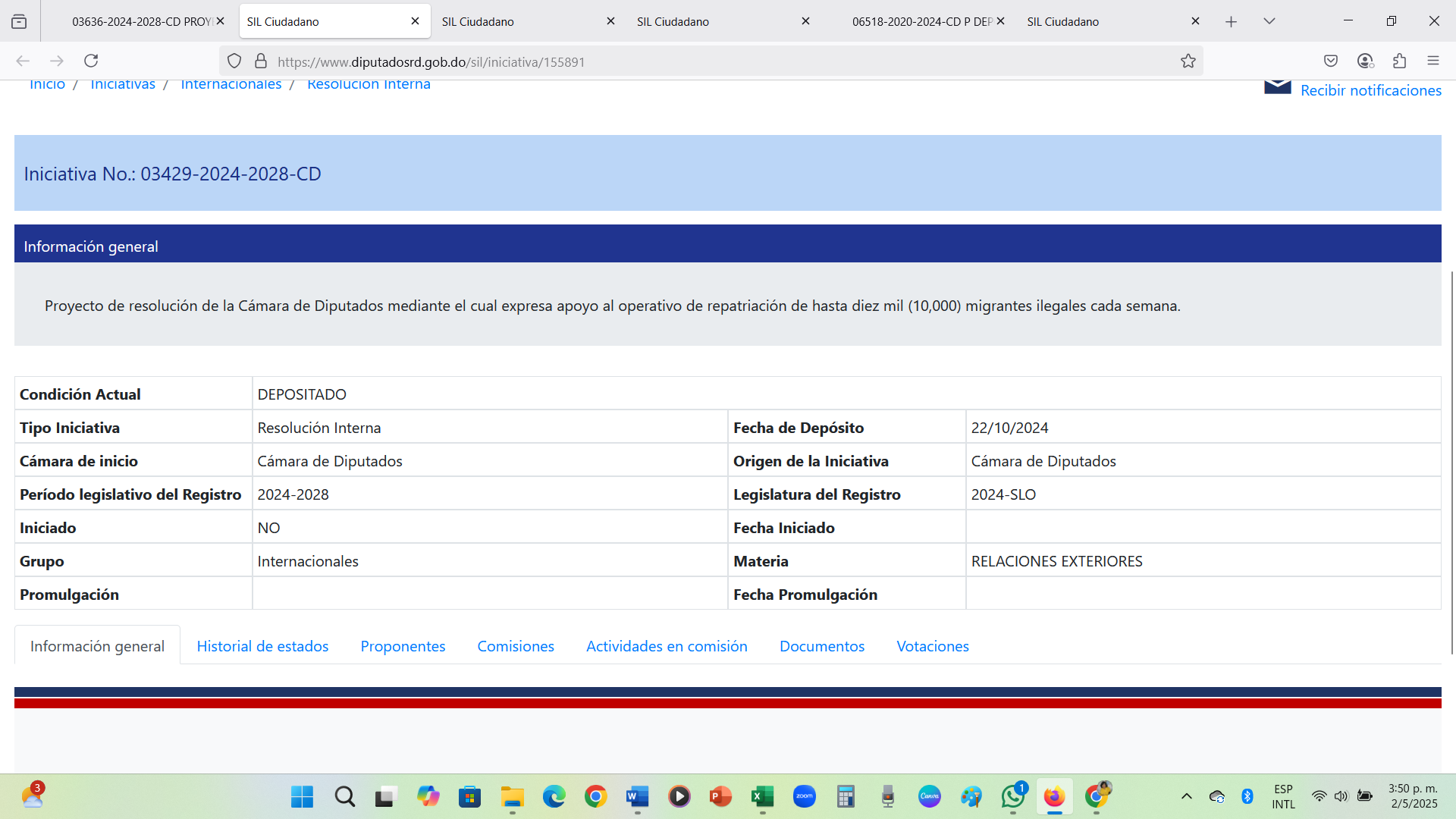Click the forward navigation arrow

tap(57, 61)
